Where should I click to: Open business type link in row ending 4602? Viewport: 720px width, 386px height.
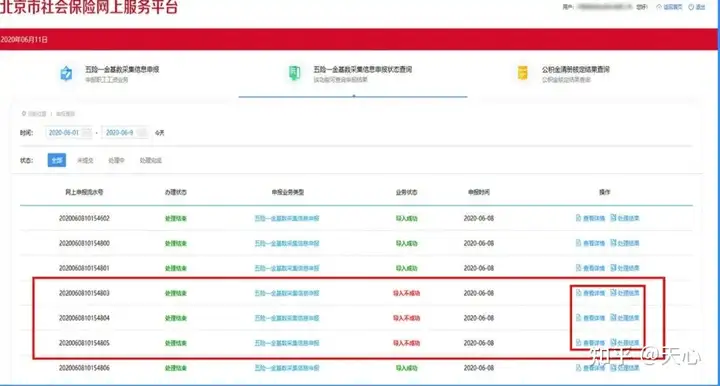287,218
